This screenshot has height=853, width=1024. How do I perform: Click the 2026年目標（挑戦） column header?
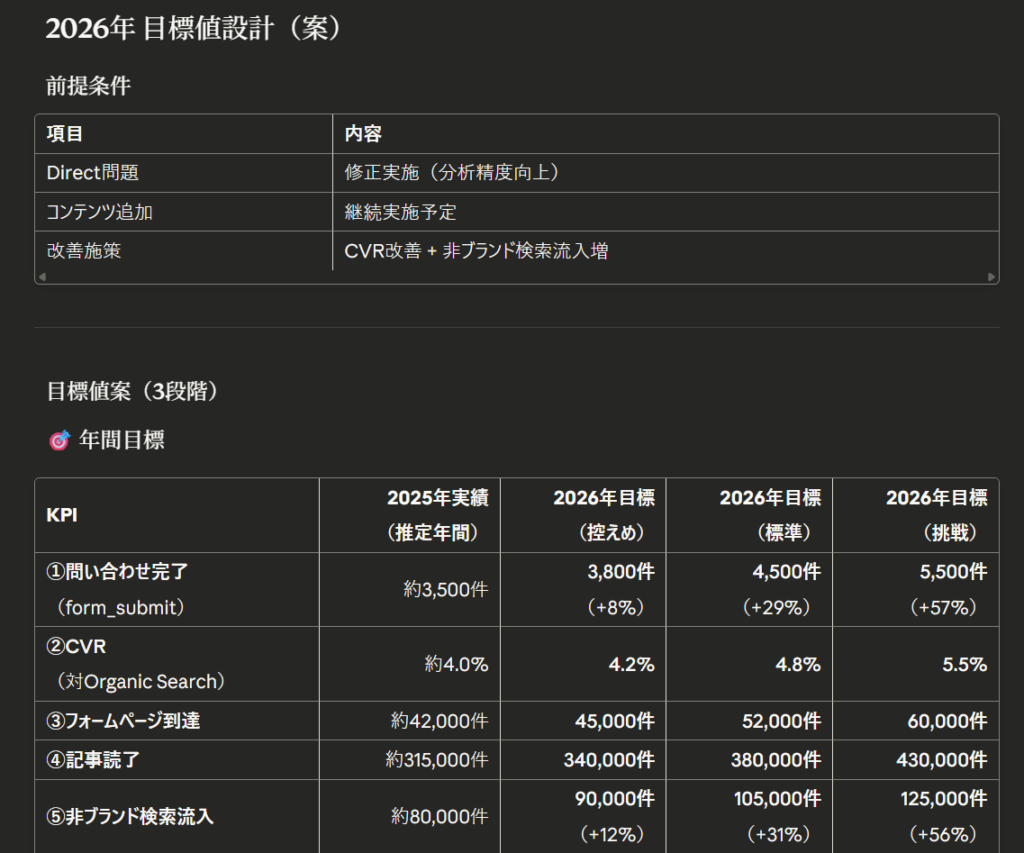pyautogui.click(x=936, y=515)
